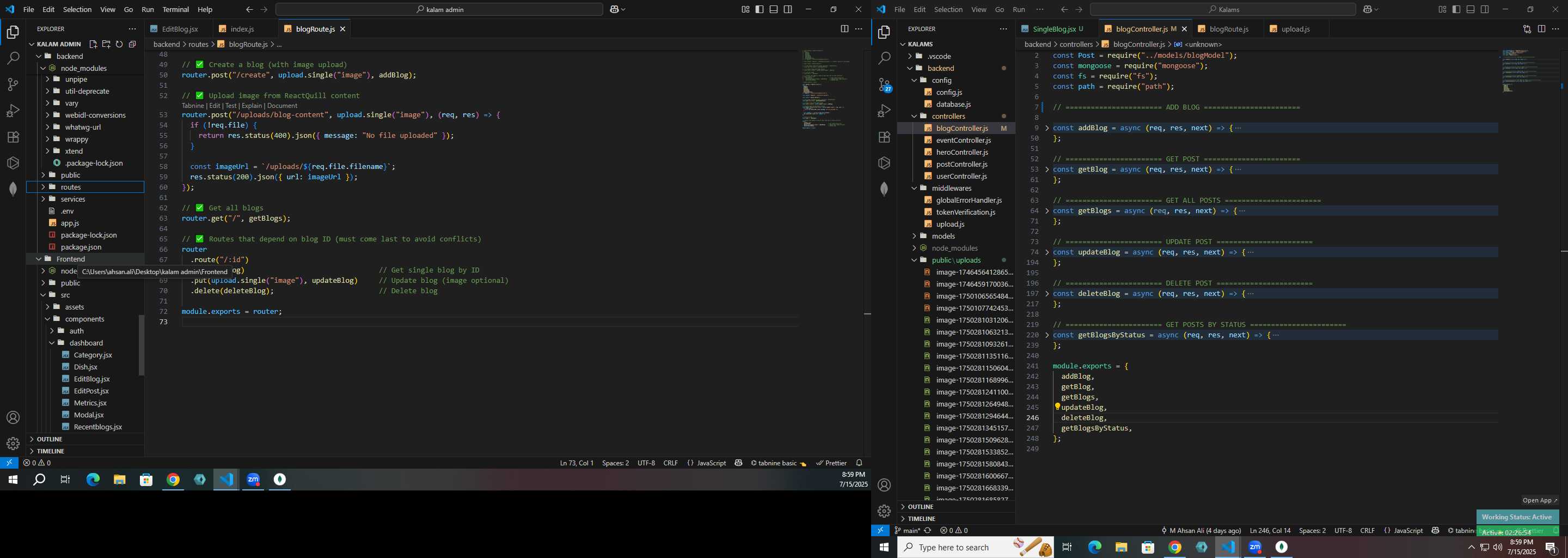Click New File icon in KALAM ADMIN explorer
This screenshot has width=1568, height=558.
(93, 44)
